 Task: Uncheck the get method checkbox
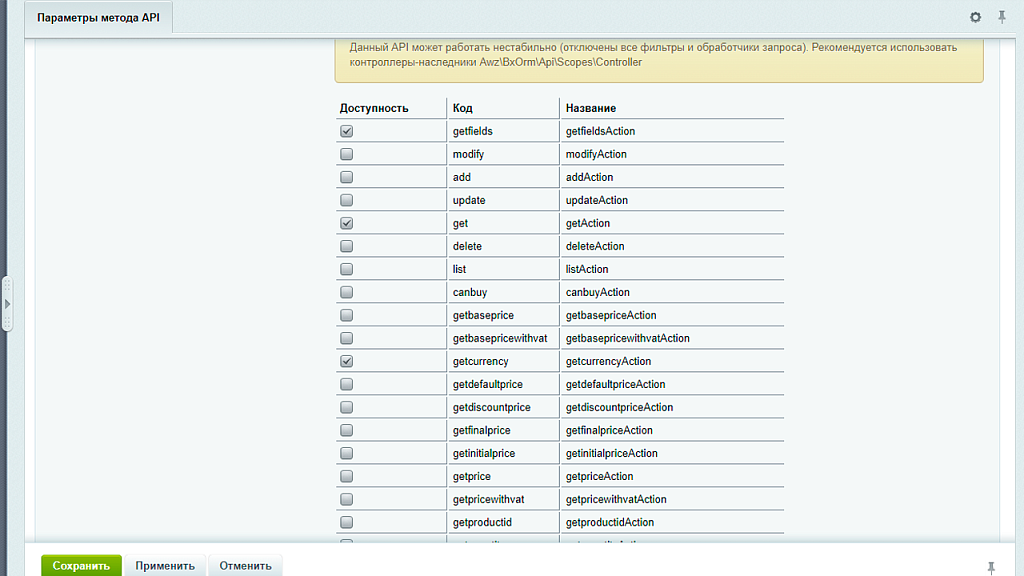347,223
